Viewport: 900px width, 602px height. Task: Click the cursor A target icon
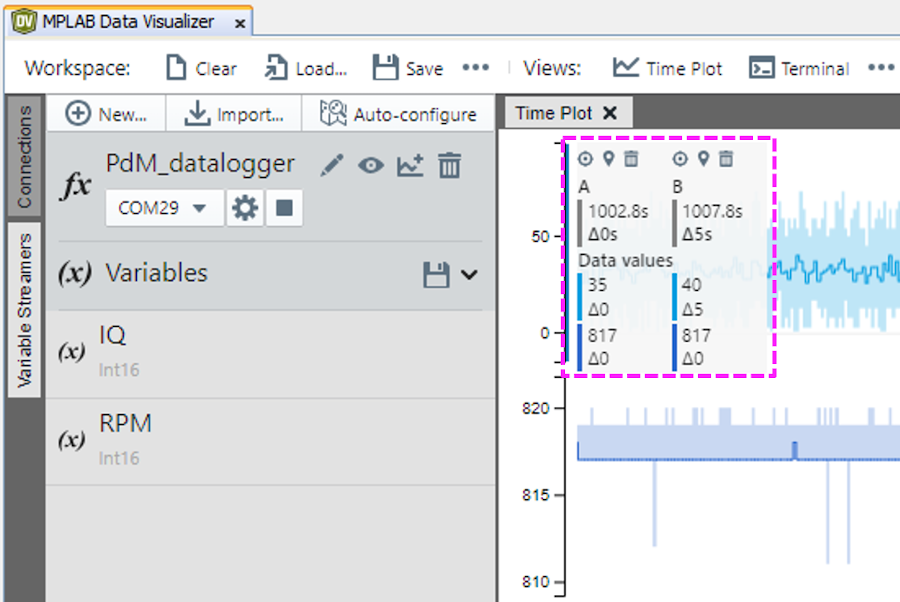[x=586, y=159]
